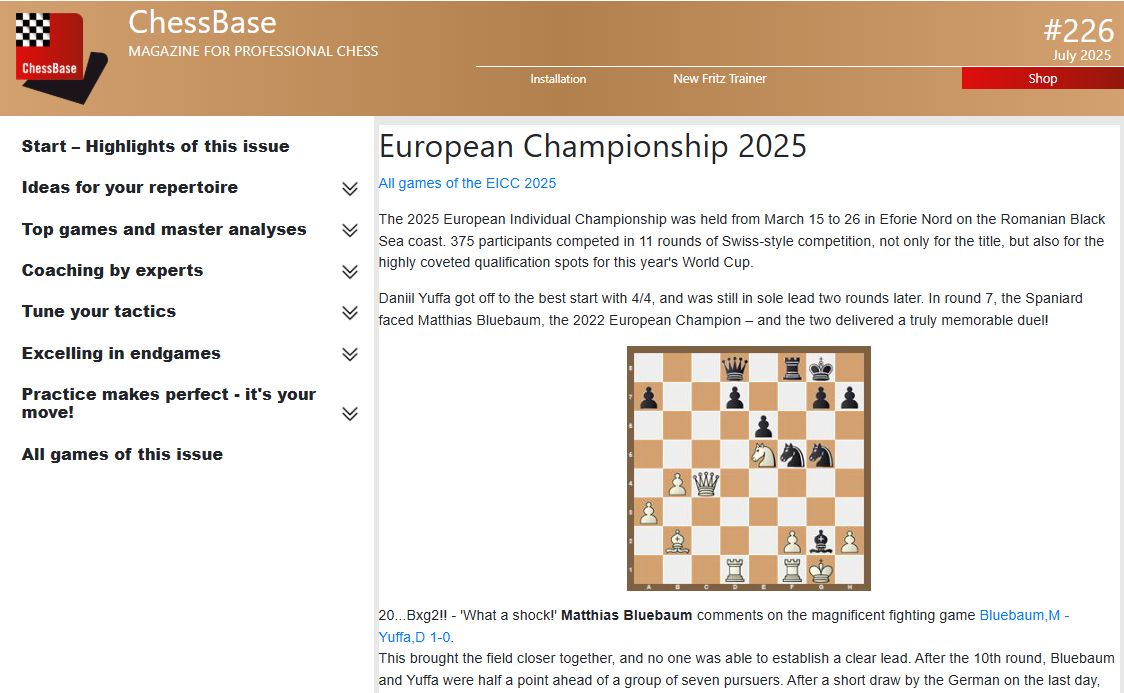Open the Bluebaum,M - Yuffa,D game link

click(1023, 615)
